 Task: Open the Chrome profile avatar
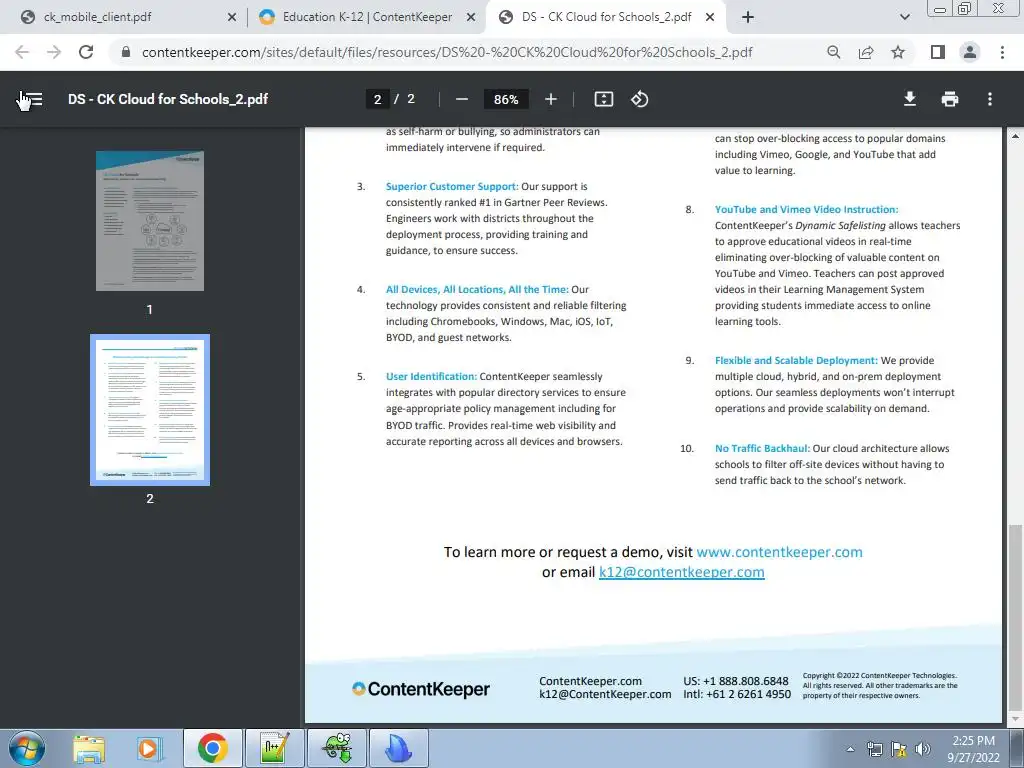pyautogui.click(x=970, y=52)
